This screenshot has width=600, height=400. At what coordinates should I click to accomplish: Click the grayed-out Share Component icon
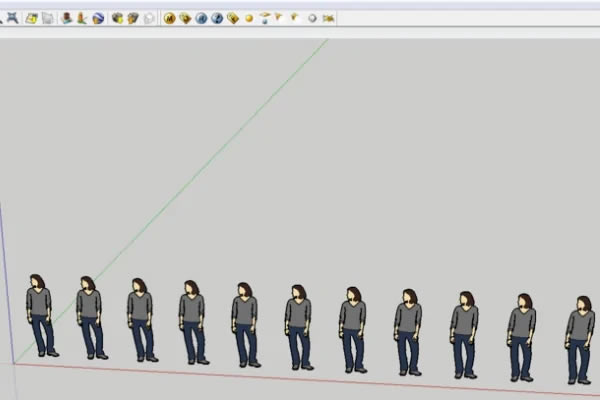pyautogui.click(x=148, y=18)
